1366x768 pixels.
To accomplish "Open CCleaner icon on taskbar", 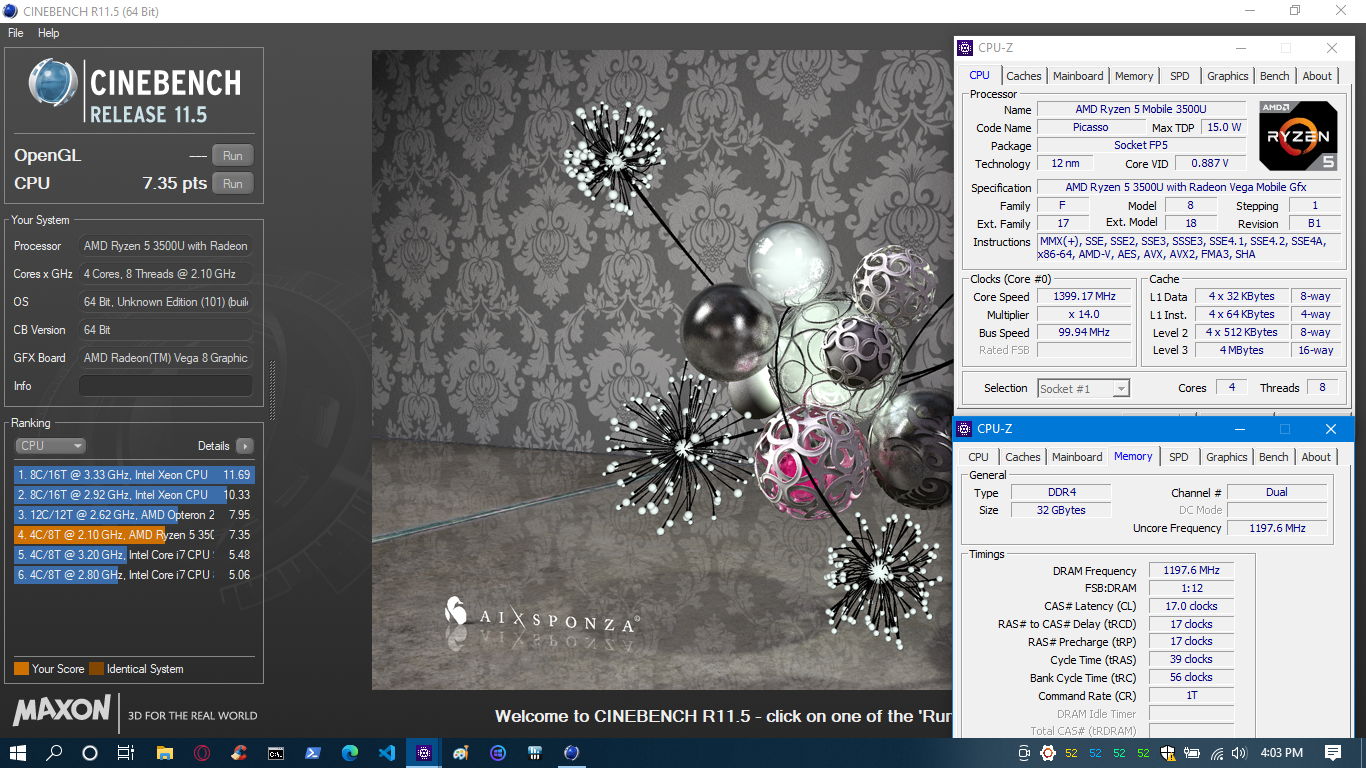I will click(238, 753).
